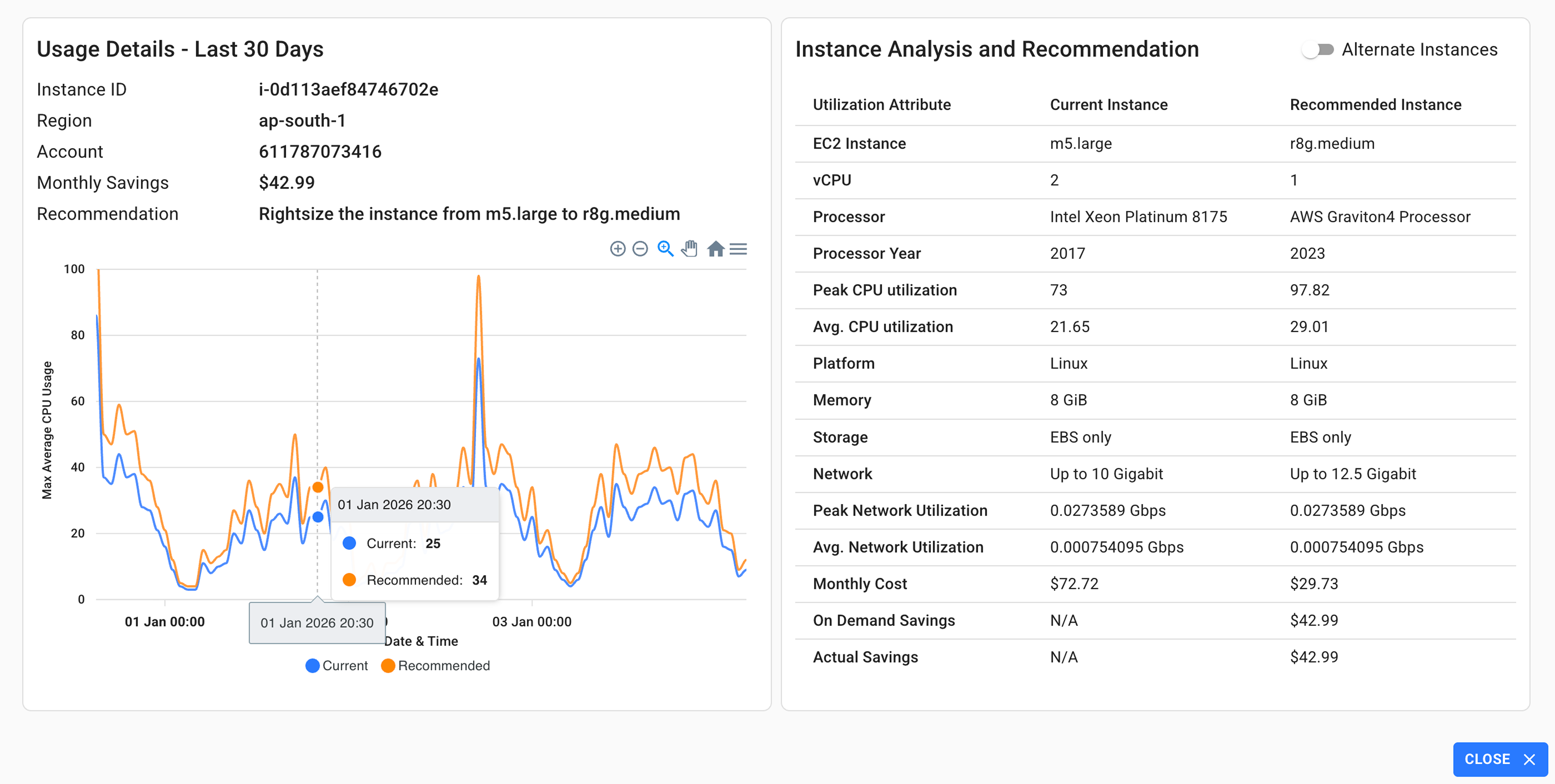Select the selection zoom magnifier tool

pos(665,249)
